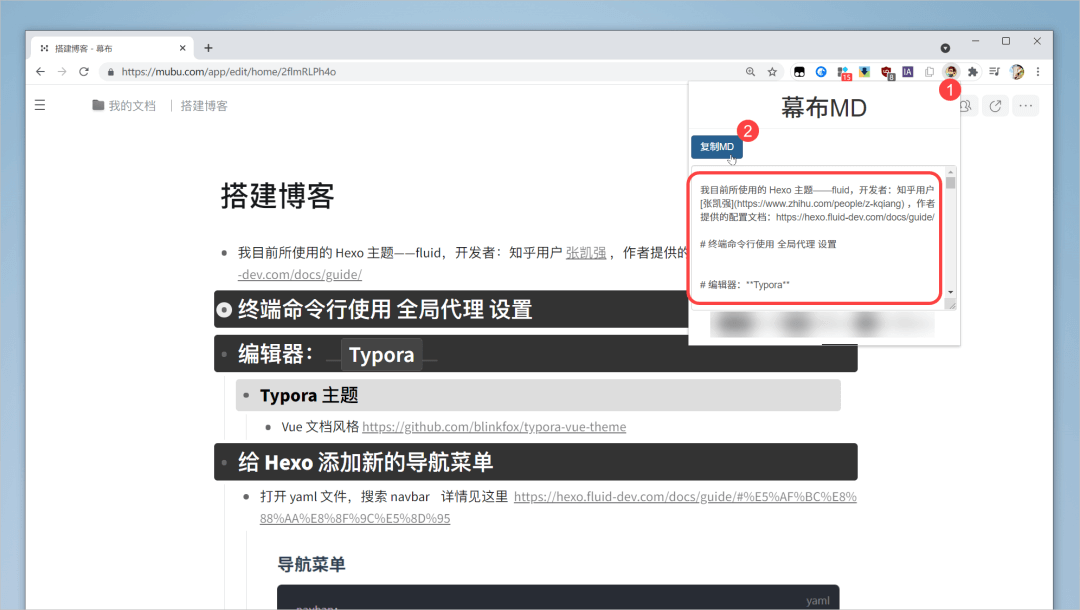Viewport: 1080px width, 610px height.
Task: Click the textarea scroll-down arrow
Action: 951,293
